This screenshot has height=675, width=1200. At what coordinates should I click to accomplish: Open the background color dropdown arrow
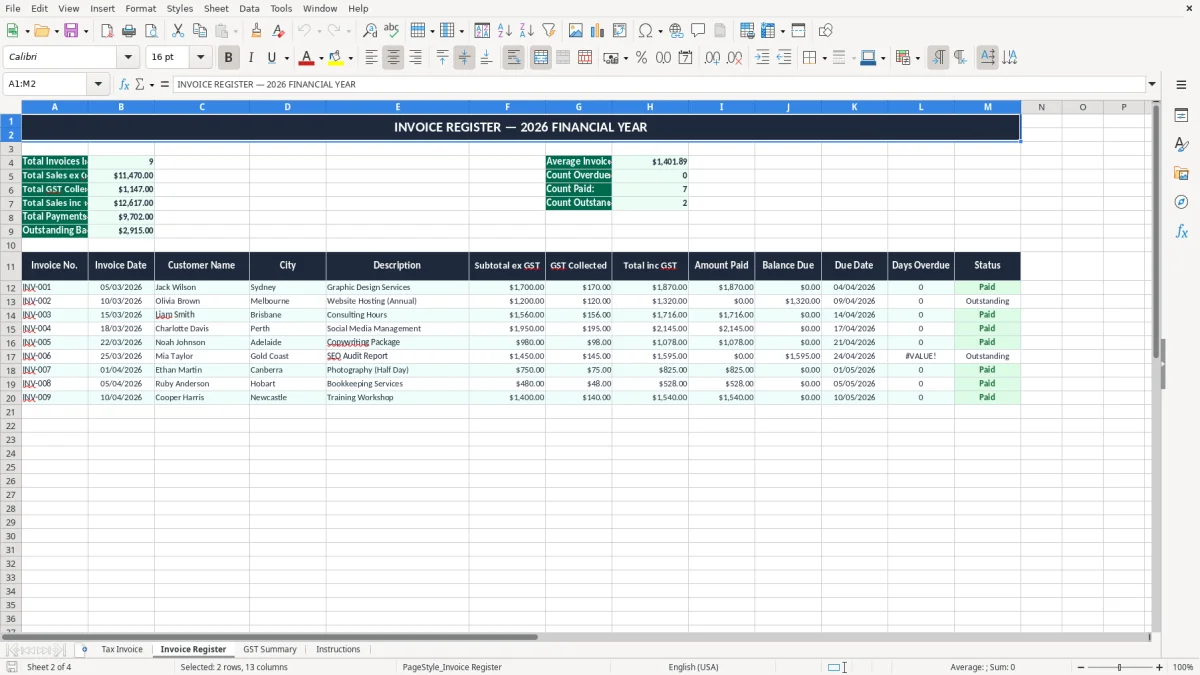[x=350, y=58]
